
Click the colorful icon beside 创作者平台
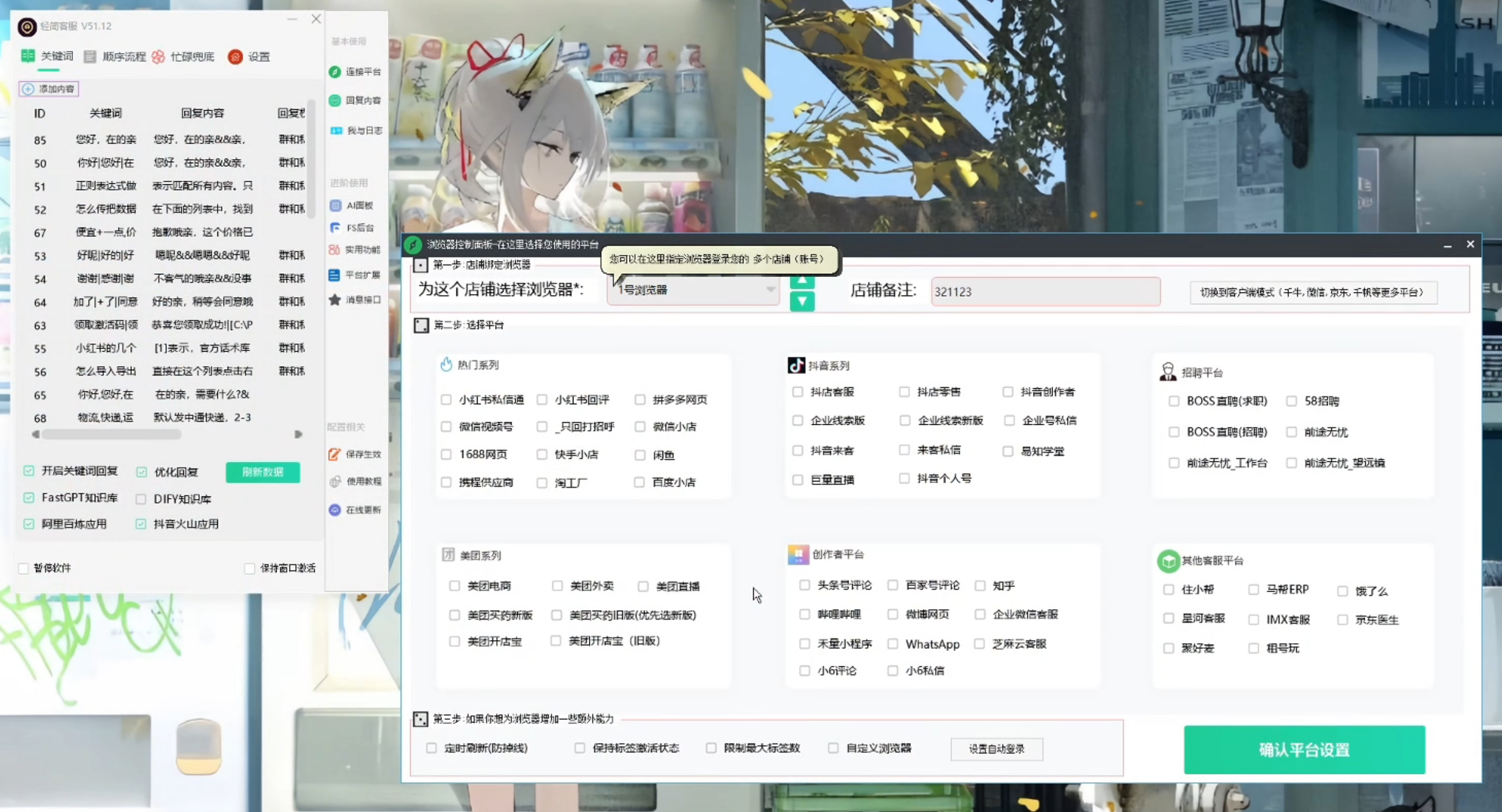[x=798, y=555]
